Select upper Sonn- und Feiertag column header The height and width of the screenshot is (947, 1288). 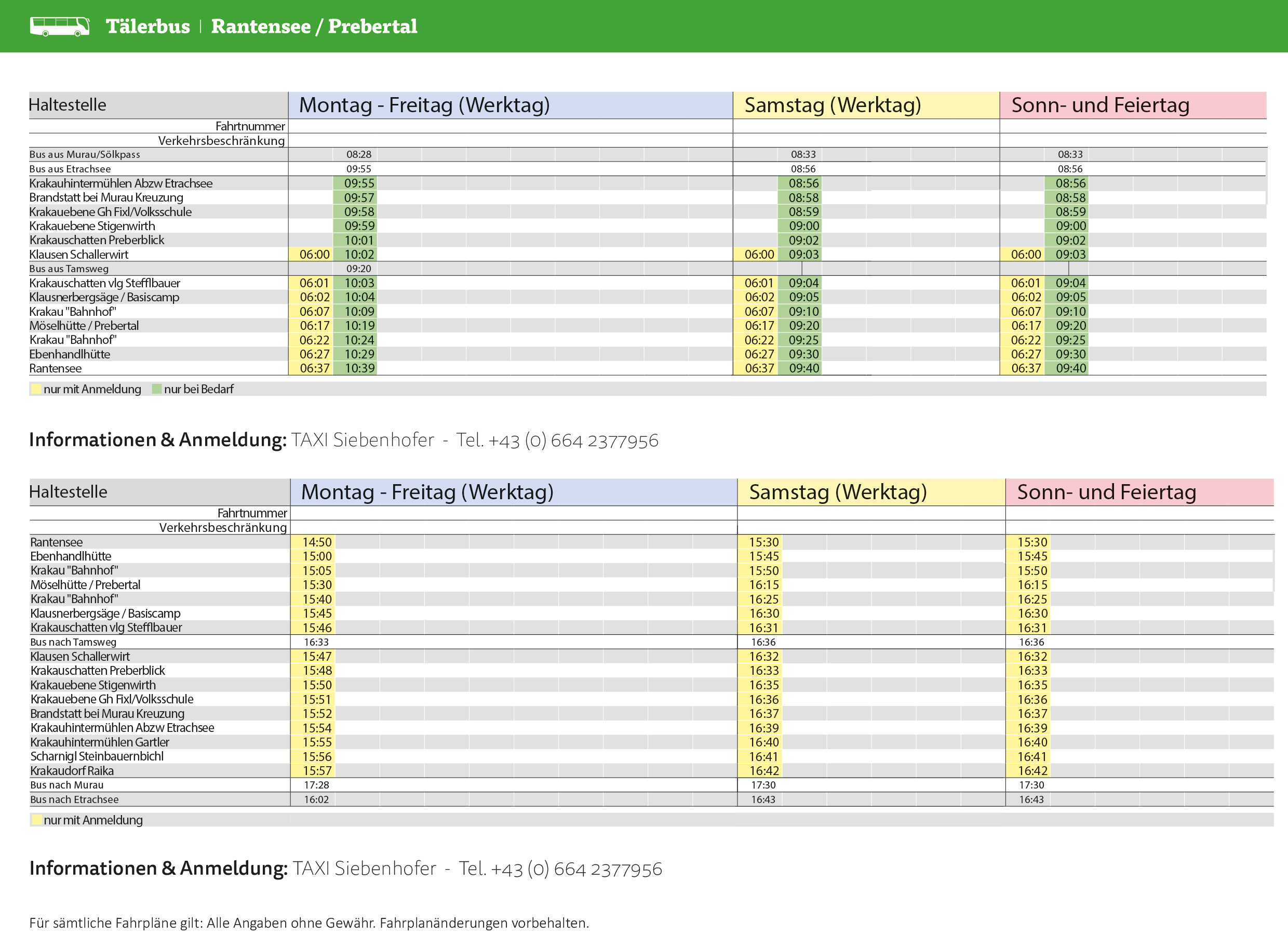click(x=1099, y=105)
